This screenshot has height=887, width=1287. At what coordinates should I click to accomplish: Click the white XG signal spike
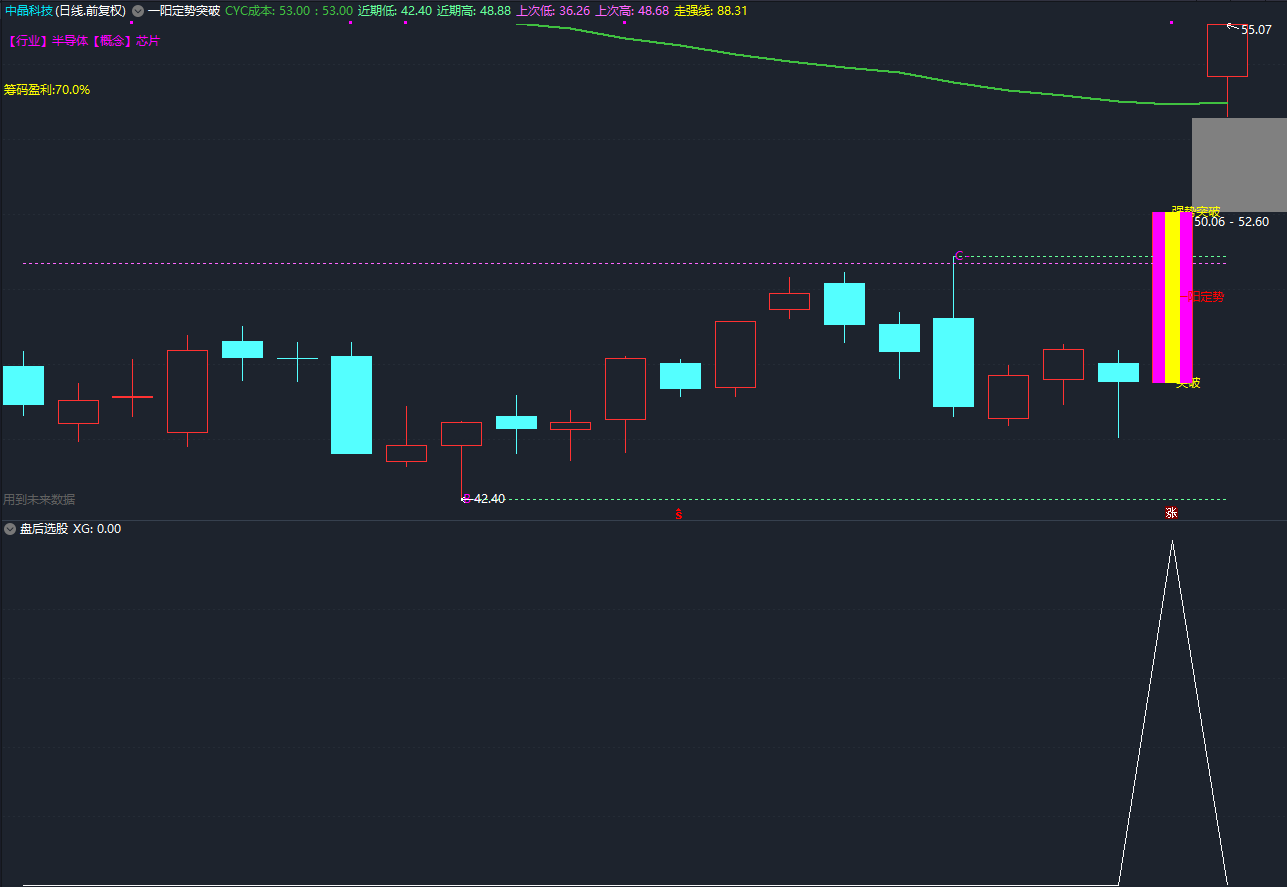[1172, 712]
